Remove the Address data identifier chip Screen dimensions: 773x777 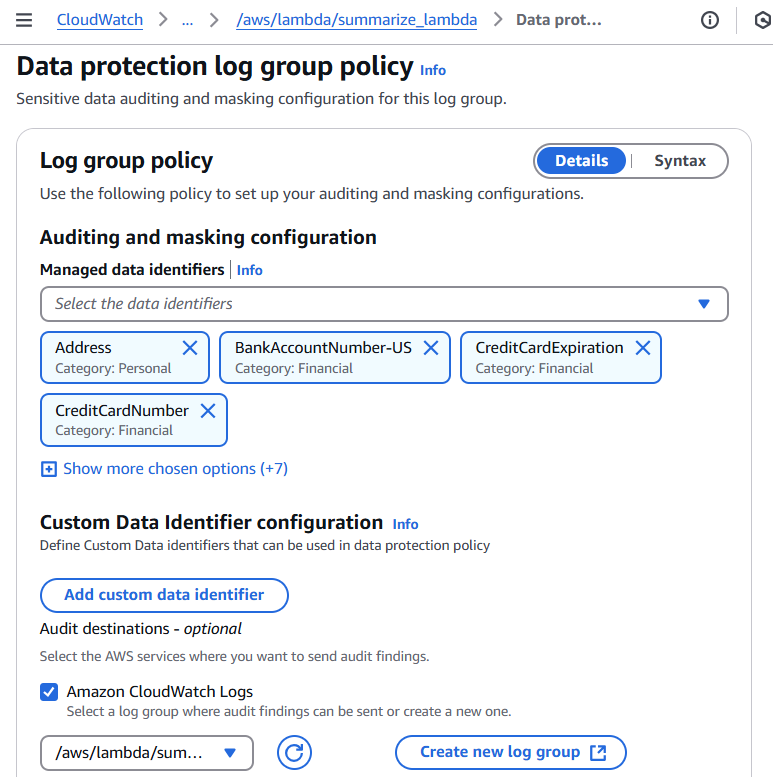pos(189,348)
